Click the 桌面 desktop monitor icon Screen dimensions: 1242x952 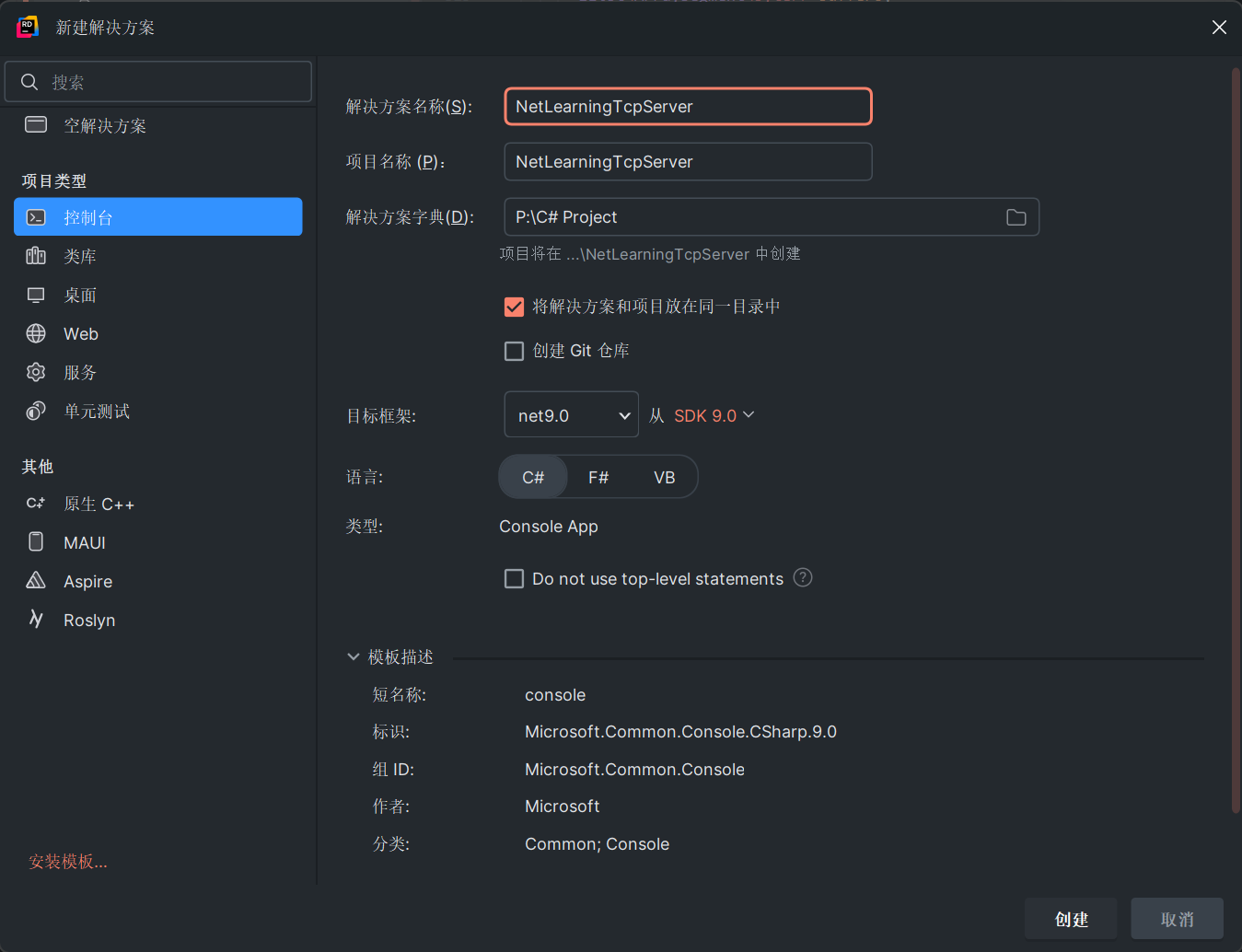[x=36, y=295]
